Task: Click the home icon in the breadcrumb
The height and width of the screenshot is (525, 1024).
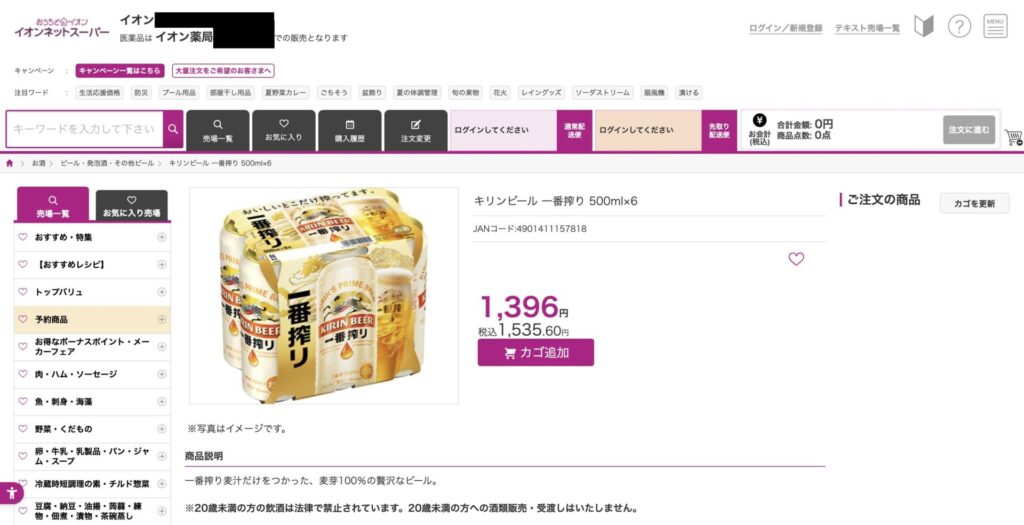Action: pyautogui.click(x=10, y=163)
